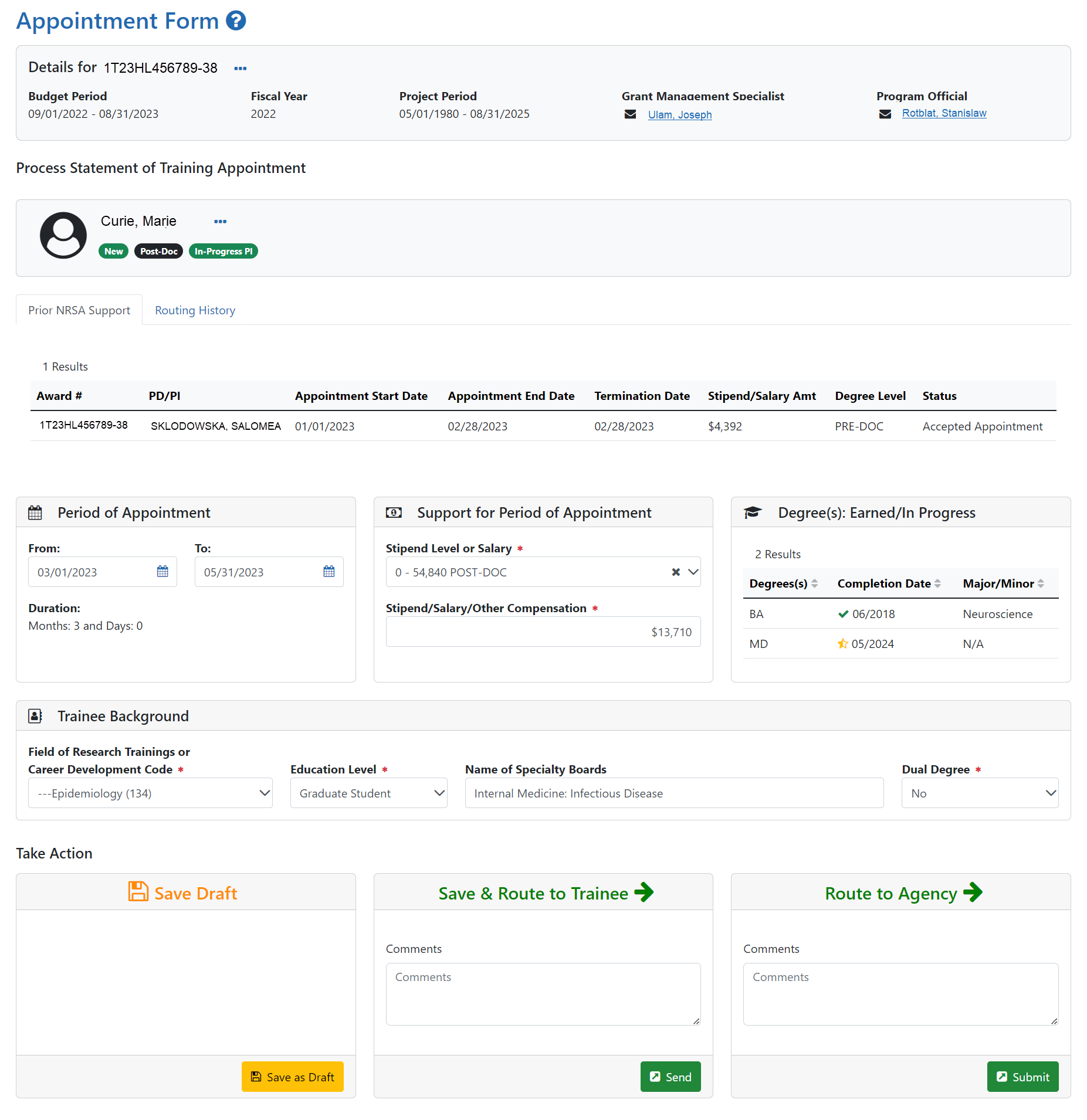This screenshot has height=1120, width=1087.
Task: Click the New badge
Action: (113, 251)
